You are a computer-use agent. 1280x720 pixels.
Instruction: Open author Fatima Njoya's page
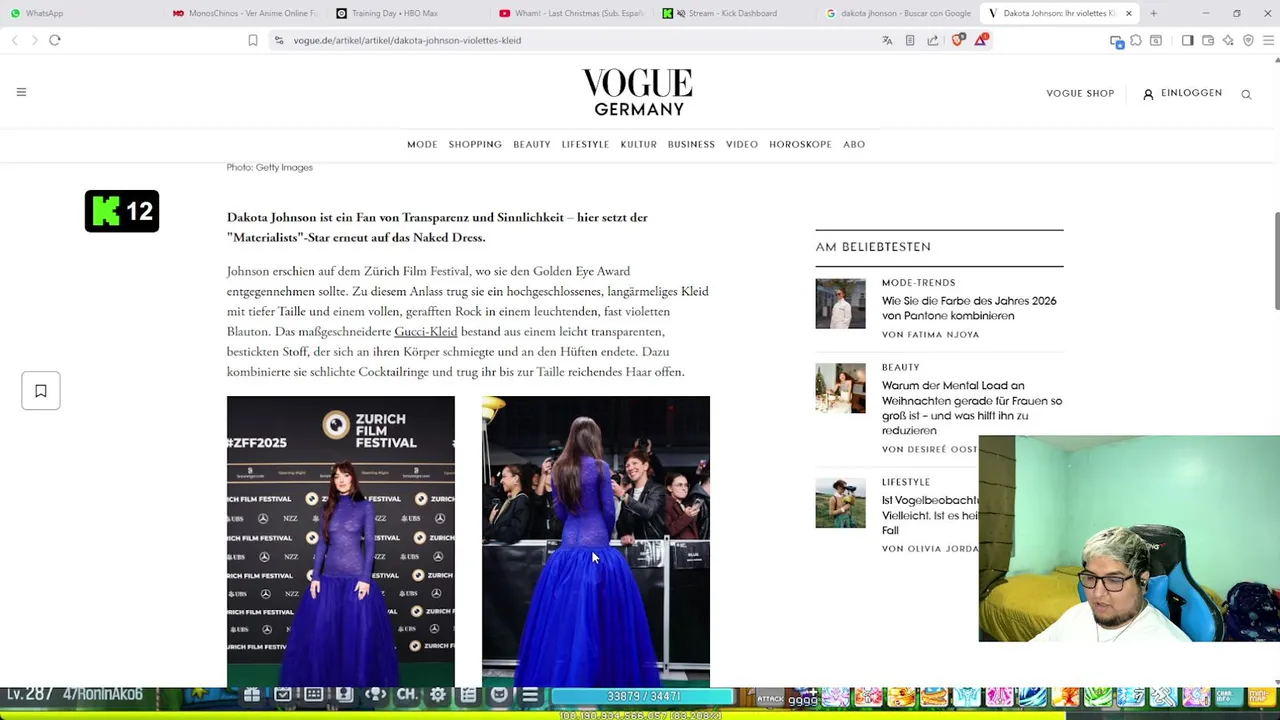click(x=943, y=335)
